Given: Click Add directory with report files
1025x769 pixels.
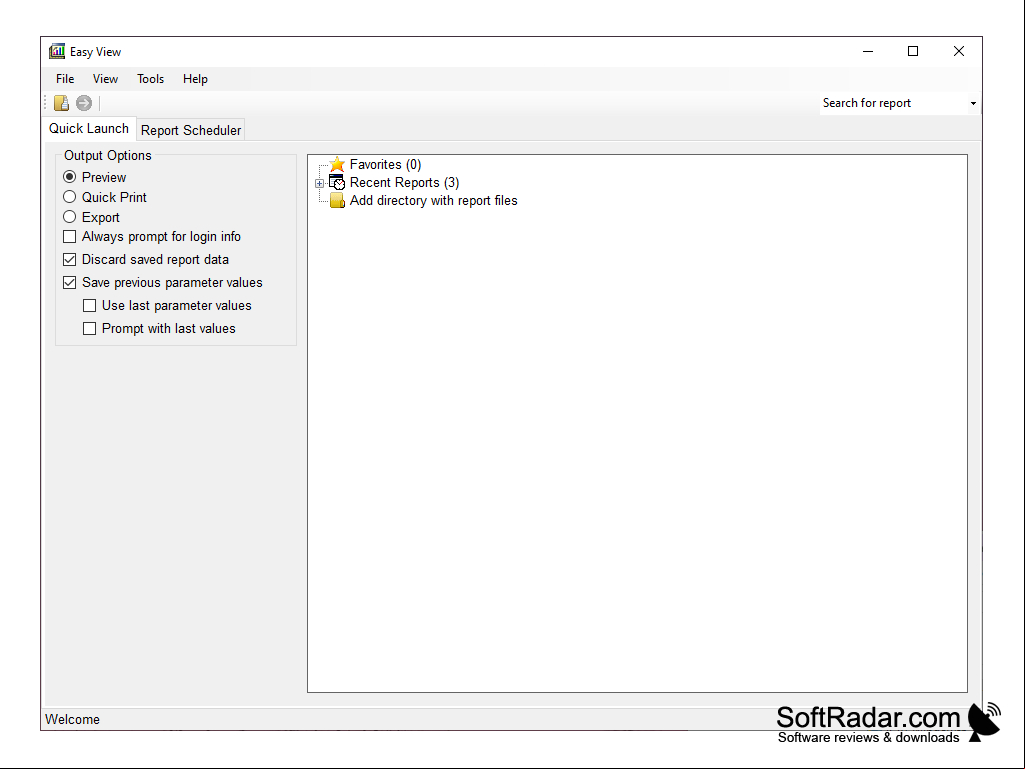Looking at the screenshot, I should 433,201.
